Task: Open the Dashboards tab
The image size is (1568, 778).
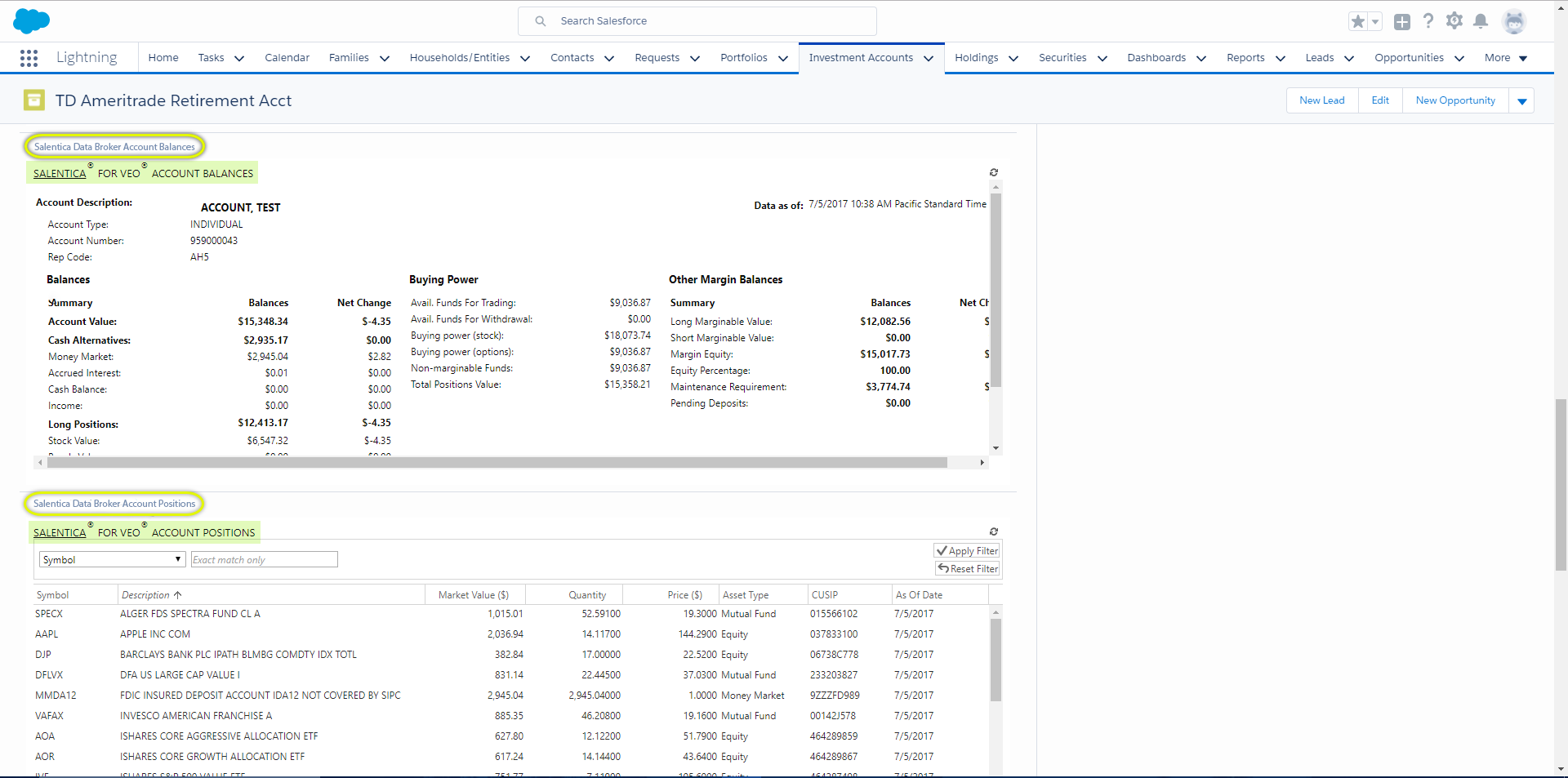Action: pyautogui.click(x=1156, y=58)
